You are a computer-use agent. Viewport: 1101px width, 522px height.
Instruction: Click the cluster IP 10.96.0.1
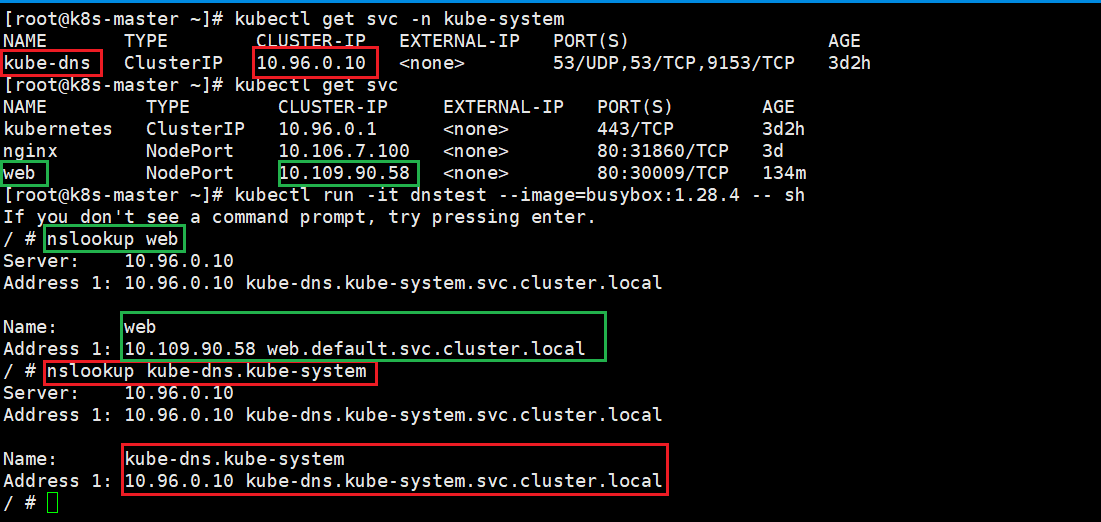pos(327,129)
